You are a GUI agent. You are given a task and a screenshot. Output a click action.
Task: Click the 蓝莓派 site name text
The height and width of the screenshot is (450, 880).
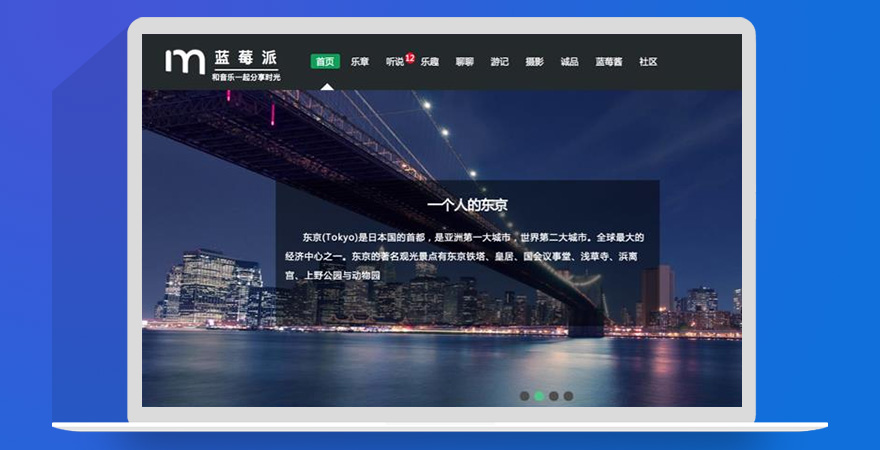[245, 57]
